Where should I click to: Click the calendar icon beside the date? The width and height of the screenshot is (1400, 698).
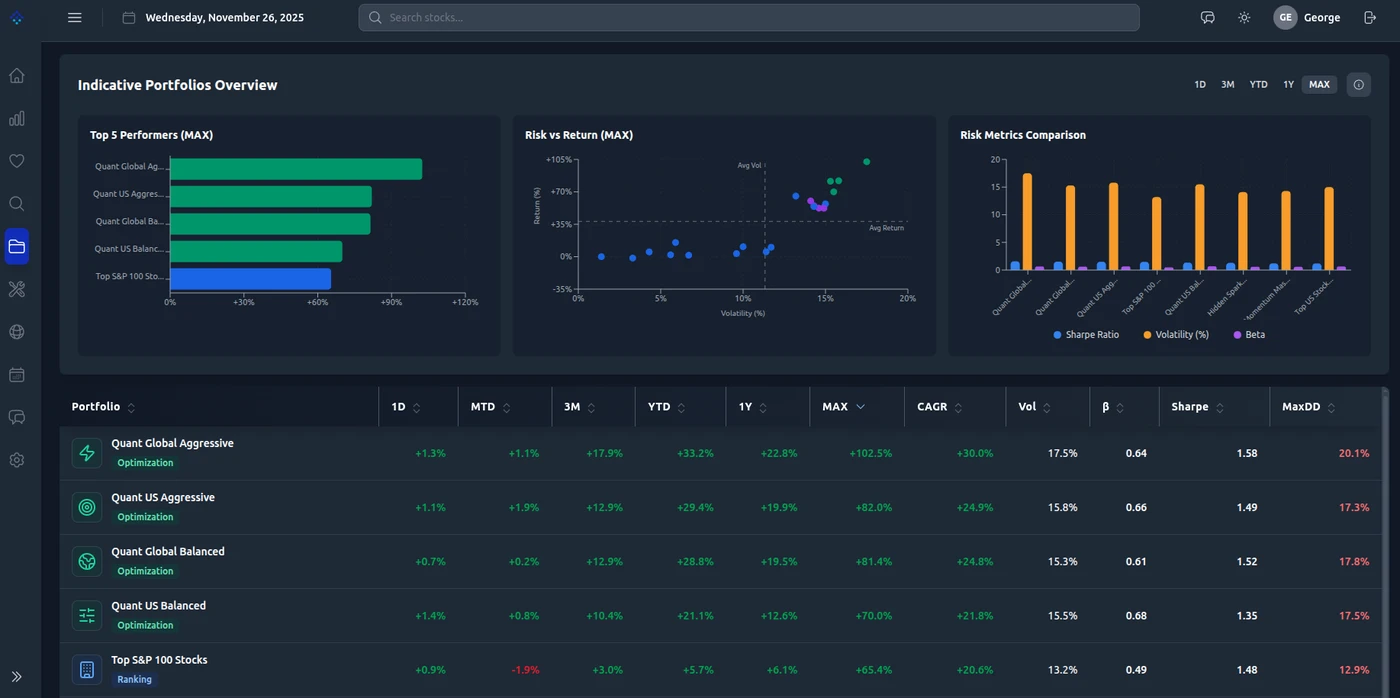click(x=129, y=17)
